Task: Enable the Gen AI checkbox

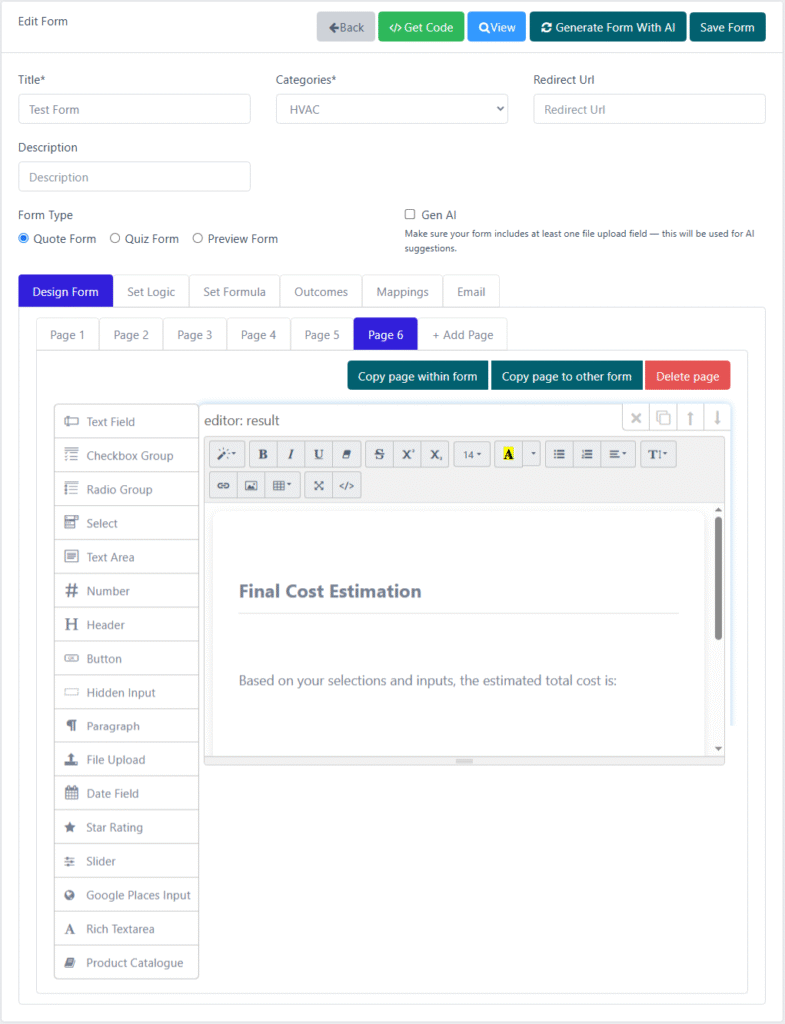Action: 410,214
